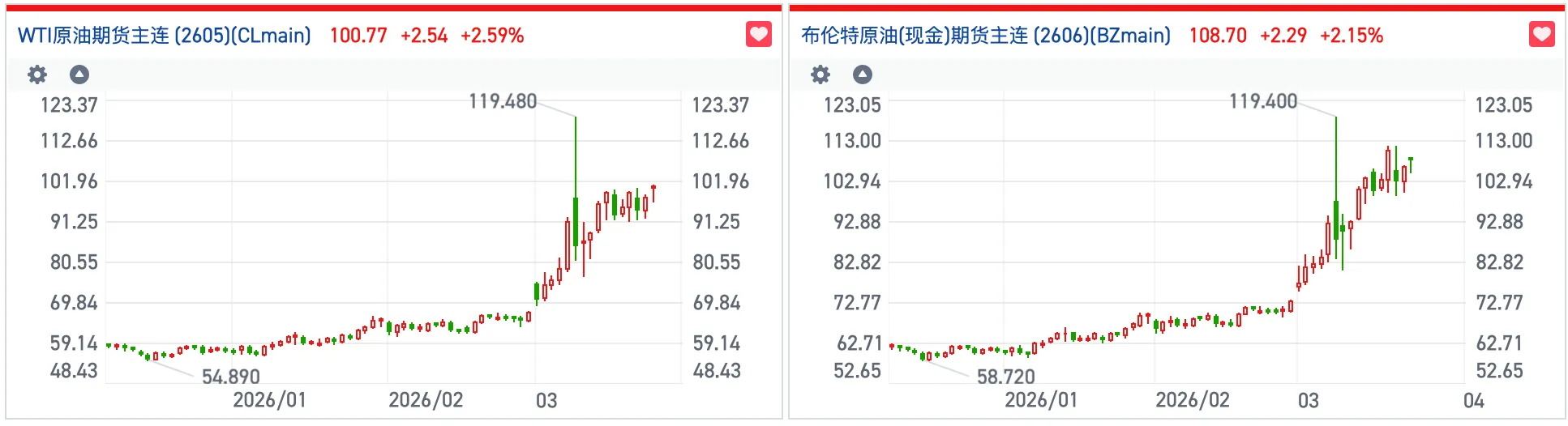Select the 119.480 high label on WTI chart
Image resolution: width=1568 pixels, height=426 pixels.
click(x=503, y=101)
